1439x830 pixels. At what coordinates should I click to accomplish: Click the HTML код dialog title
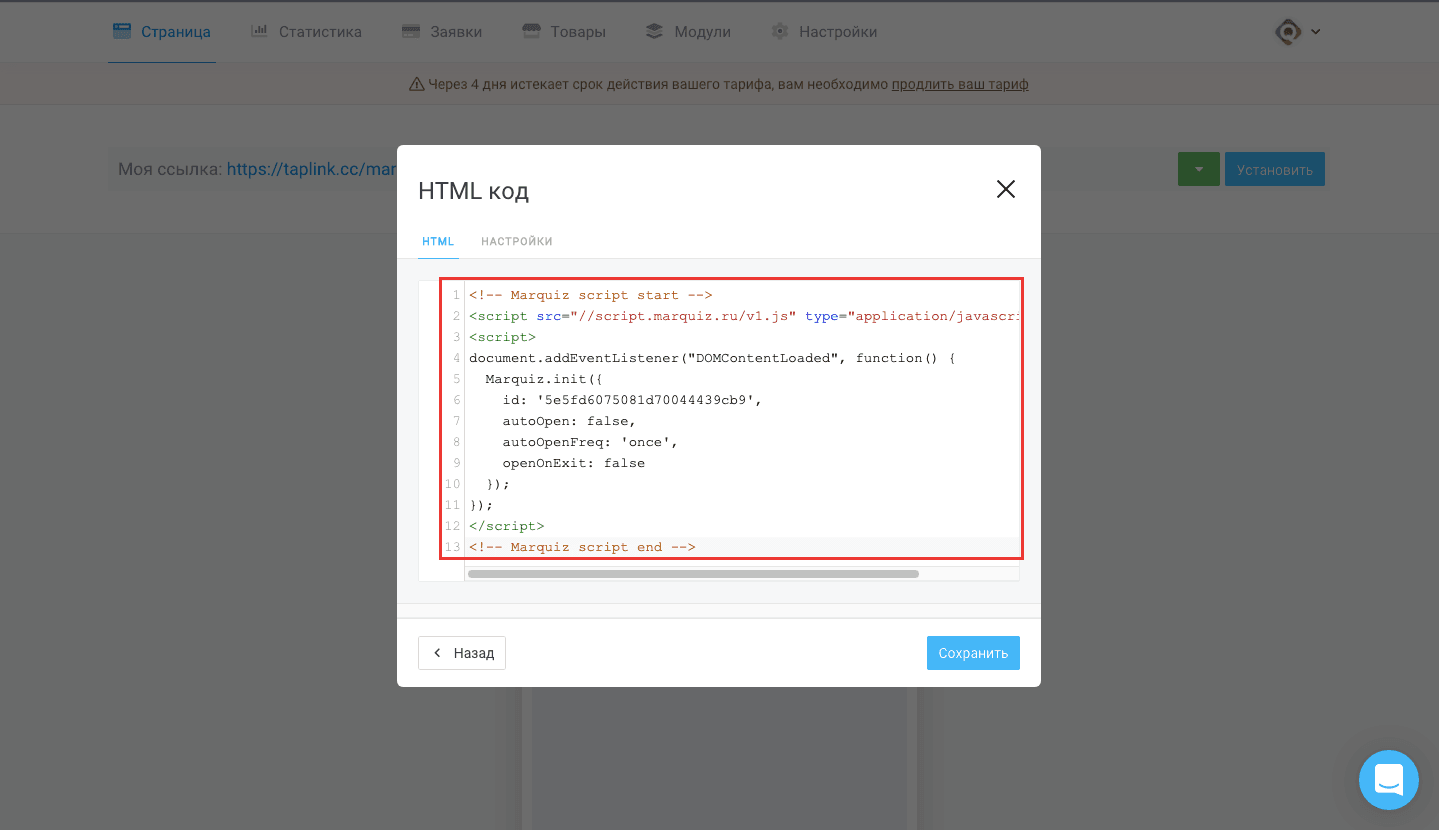click(x=473, y=191)
